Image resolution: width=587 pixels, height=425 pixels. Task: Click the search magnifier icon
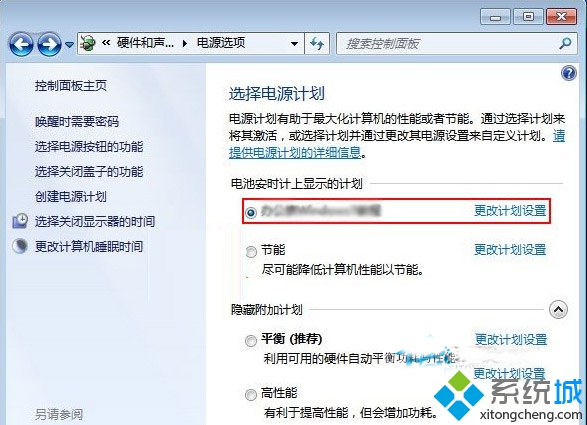(565, 43)
